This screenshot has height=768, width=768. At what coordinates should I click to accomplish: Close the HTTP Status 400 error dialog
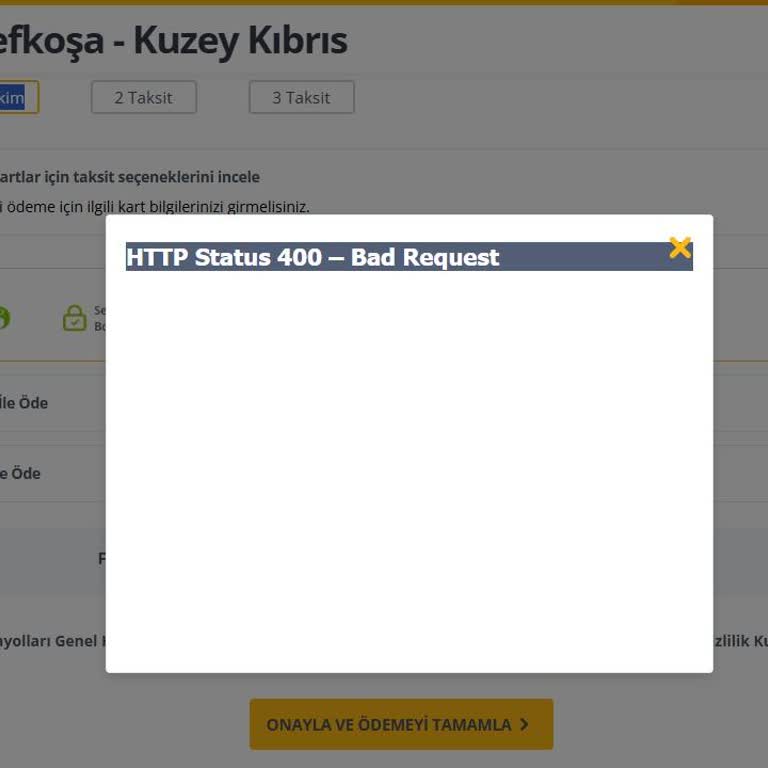(x=680, y=248)
